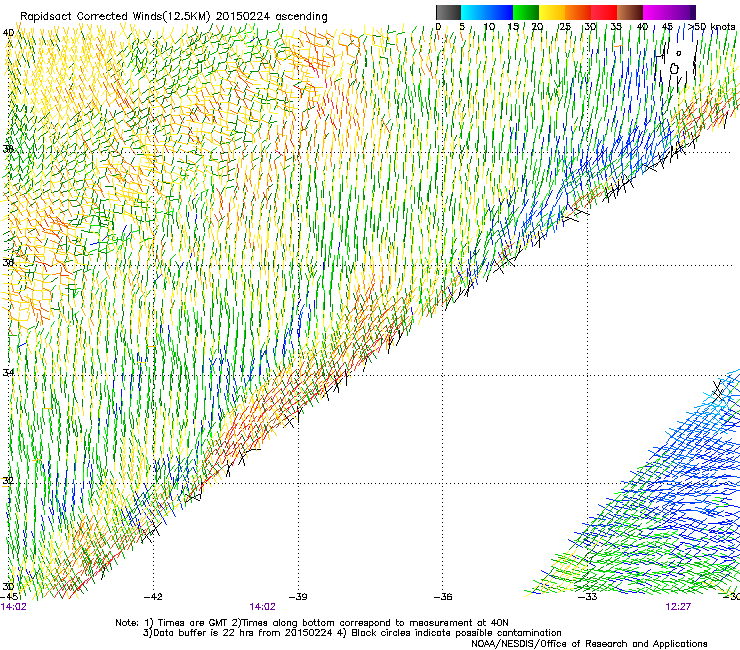The height and width of the screenshot is (650, 740).
Task: Click the '45' legend scale label
Action: (x=667, y=26)
